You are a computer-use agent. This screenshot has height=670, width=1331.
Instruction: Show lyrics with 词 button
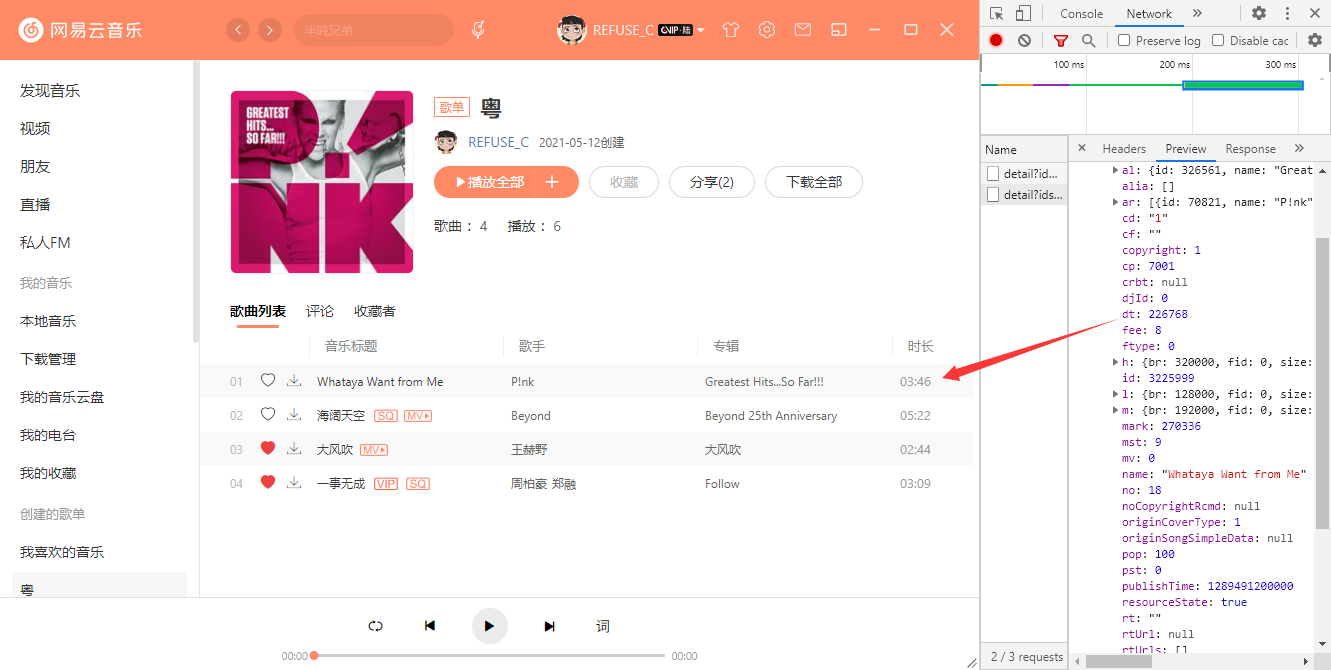pyautogui.click(x=603, y=626)
